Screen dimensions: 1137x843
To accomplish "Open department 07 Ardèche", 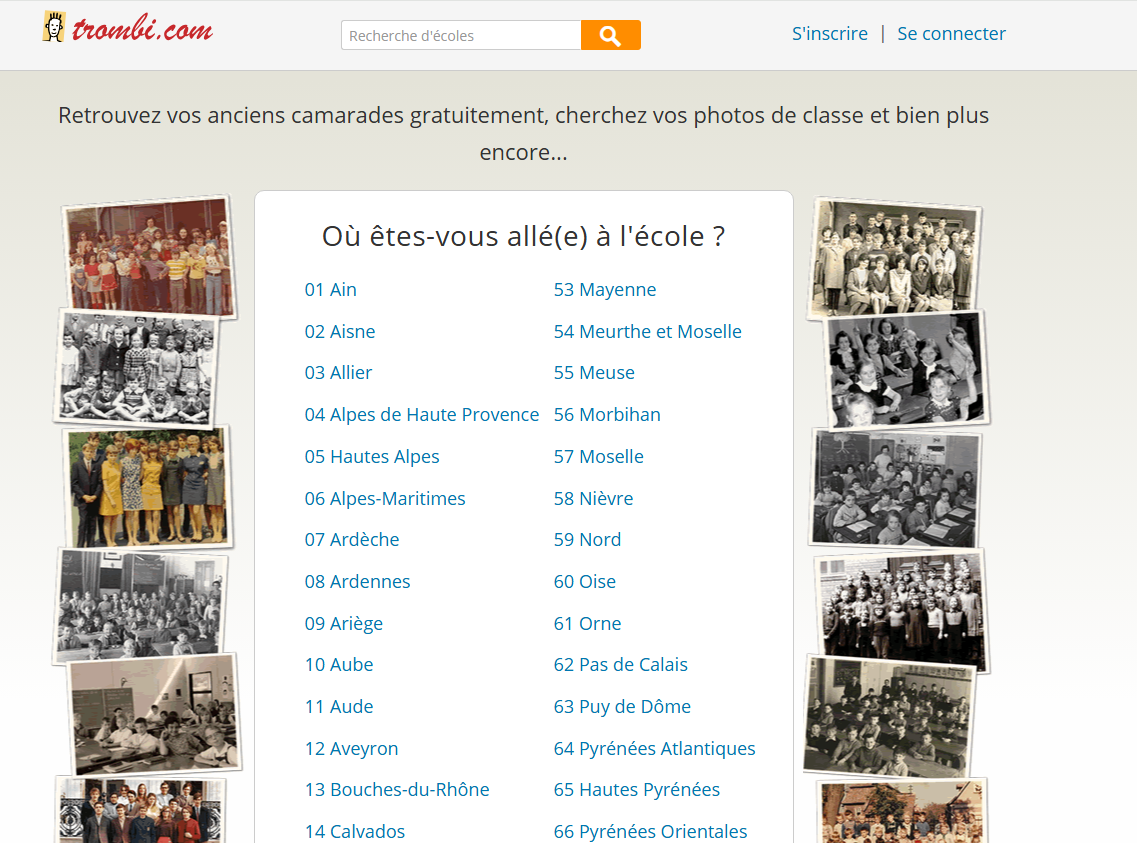I will click(352, 539).
